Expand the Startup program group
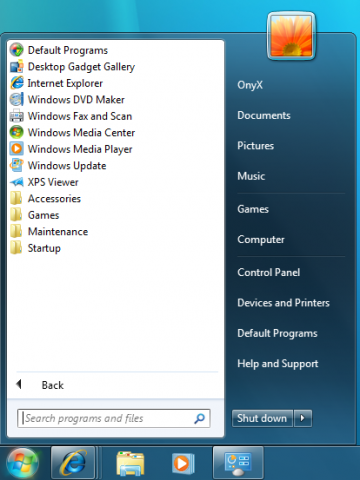This screenshot has width=360, height=480. point(44,248)
